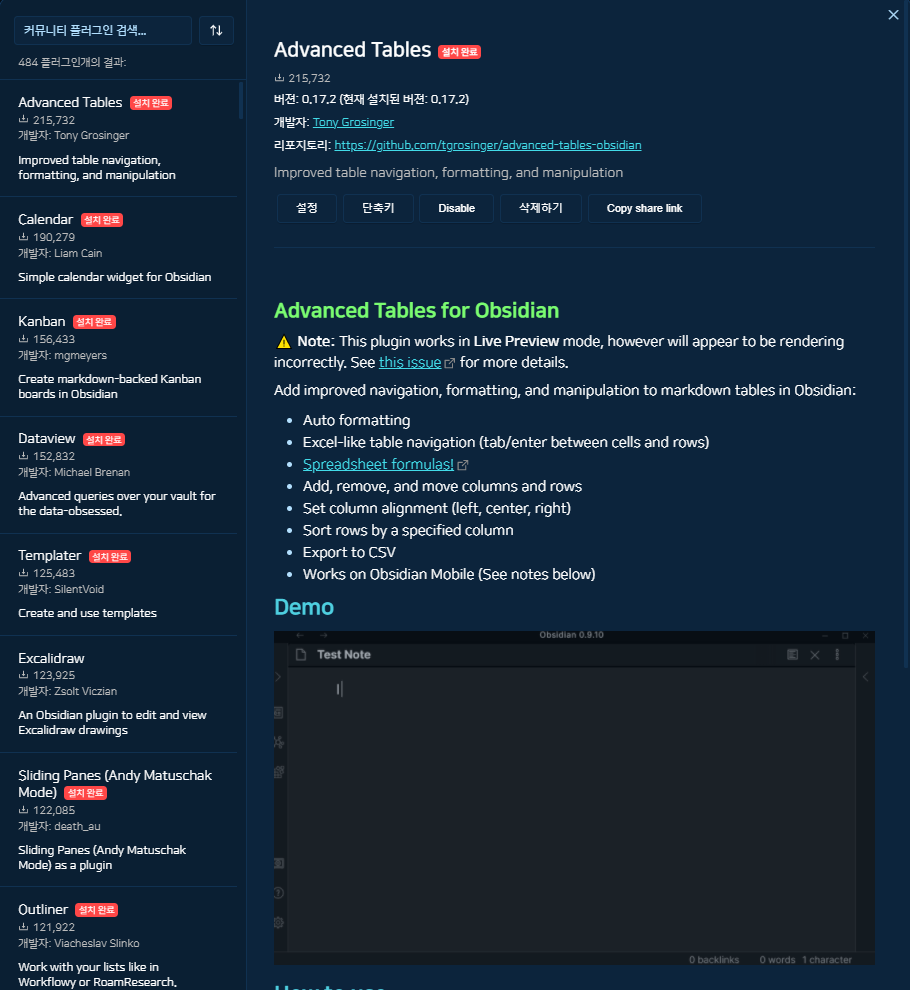Image resolution: width=910 pixels, height=990 pixels.
Task: Click the 설치 완료 badge beside Kanban
Action: (94, 322)
